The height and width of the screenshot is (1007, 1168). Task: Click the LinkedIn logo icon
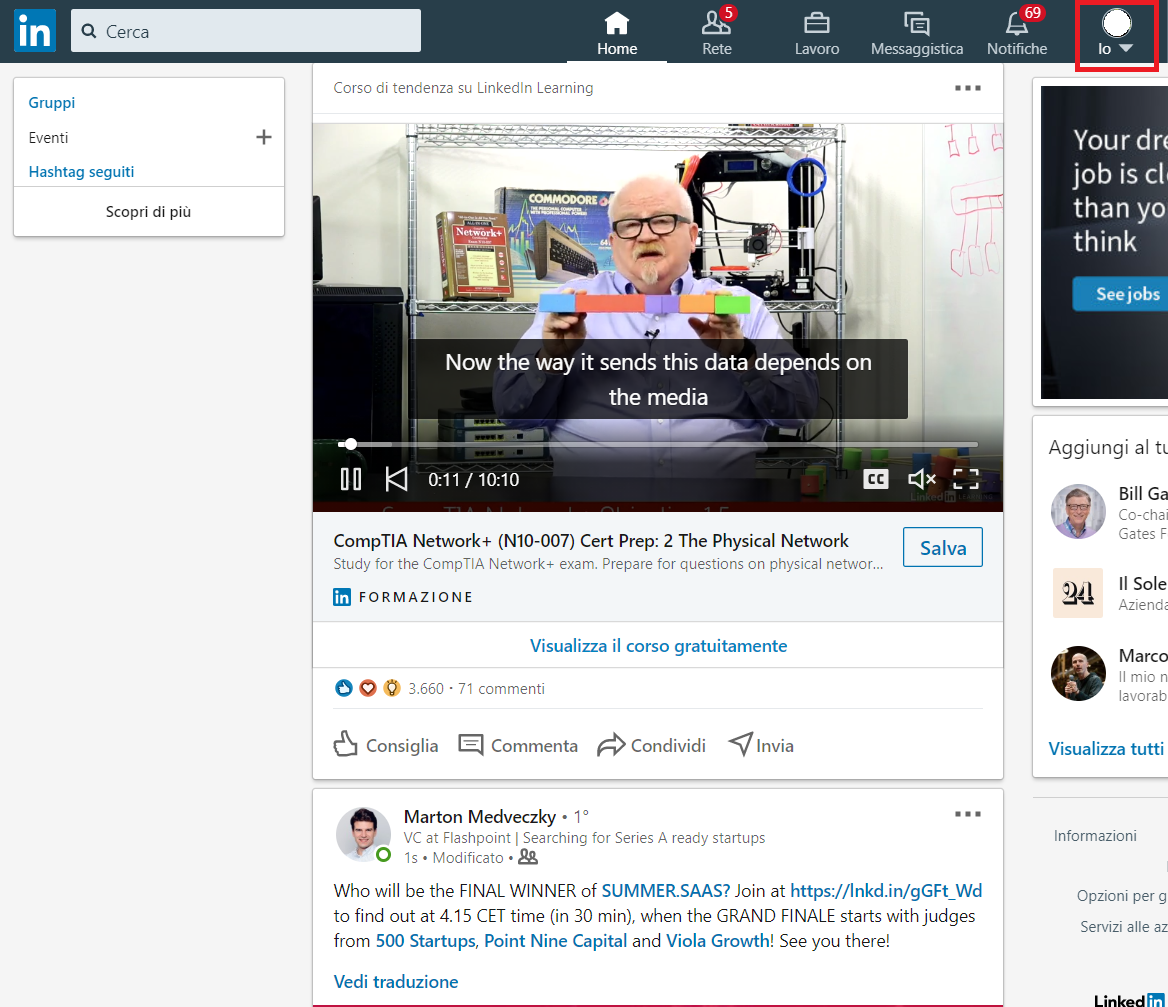pos(34,32)
